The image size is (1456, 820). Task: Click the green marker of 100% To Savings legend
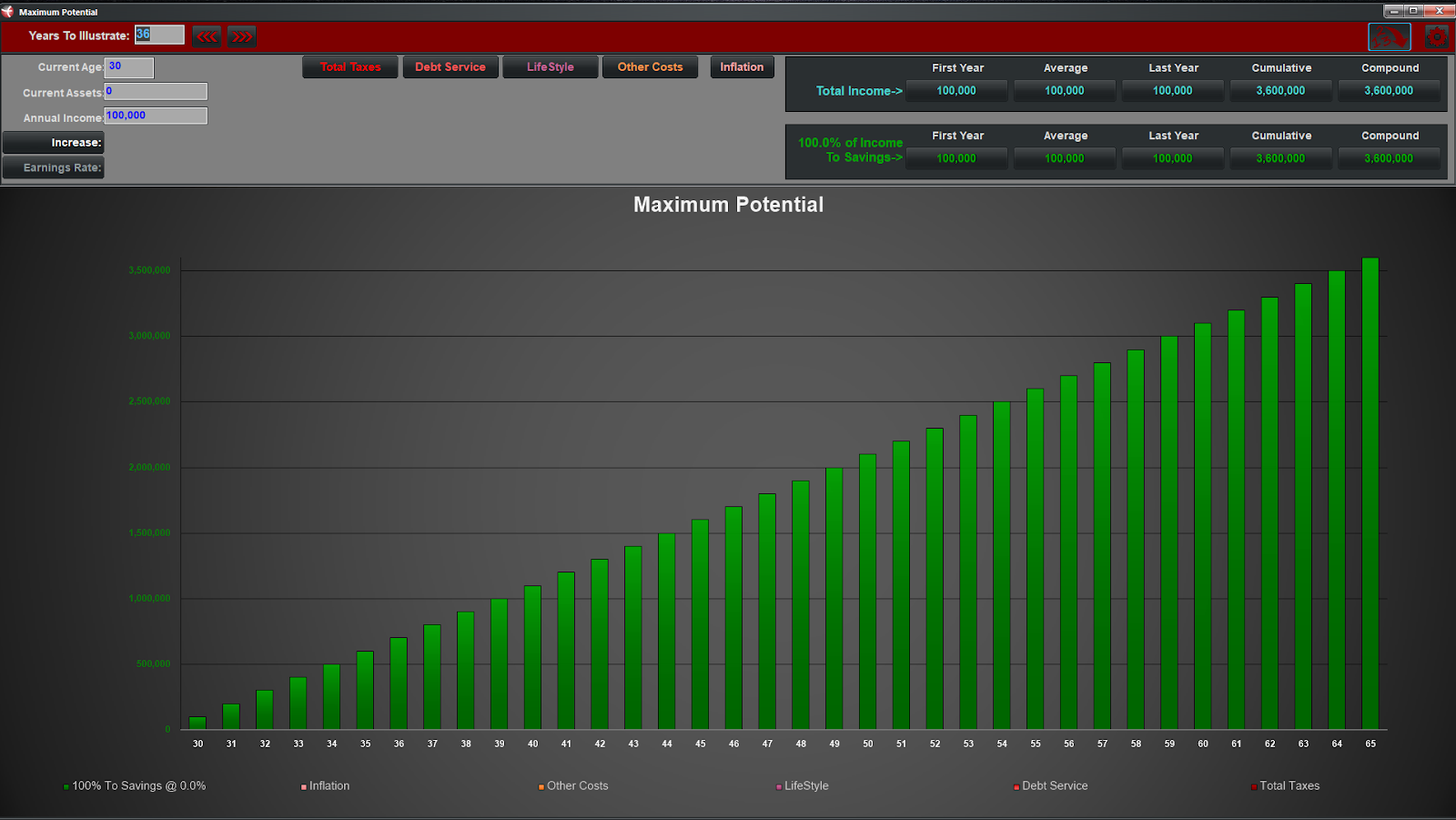click(x=66, y=787)
